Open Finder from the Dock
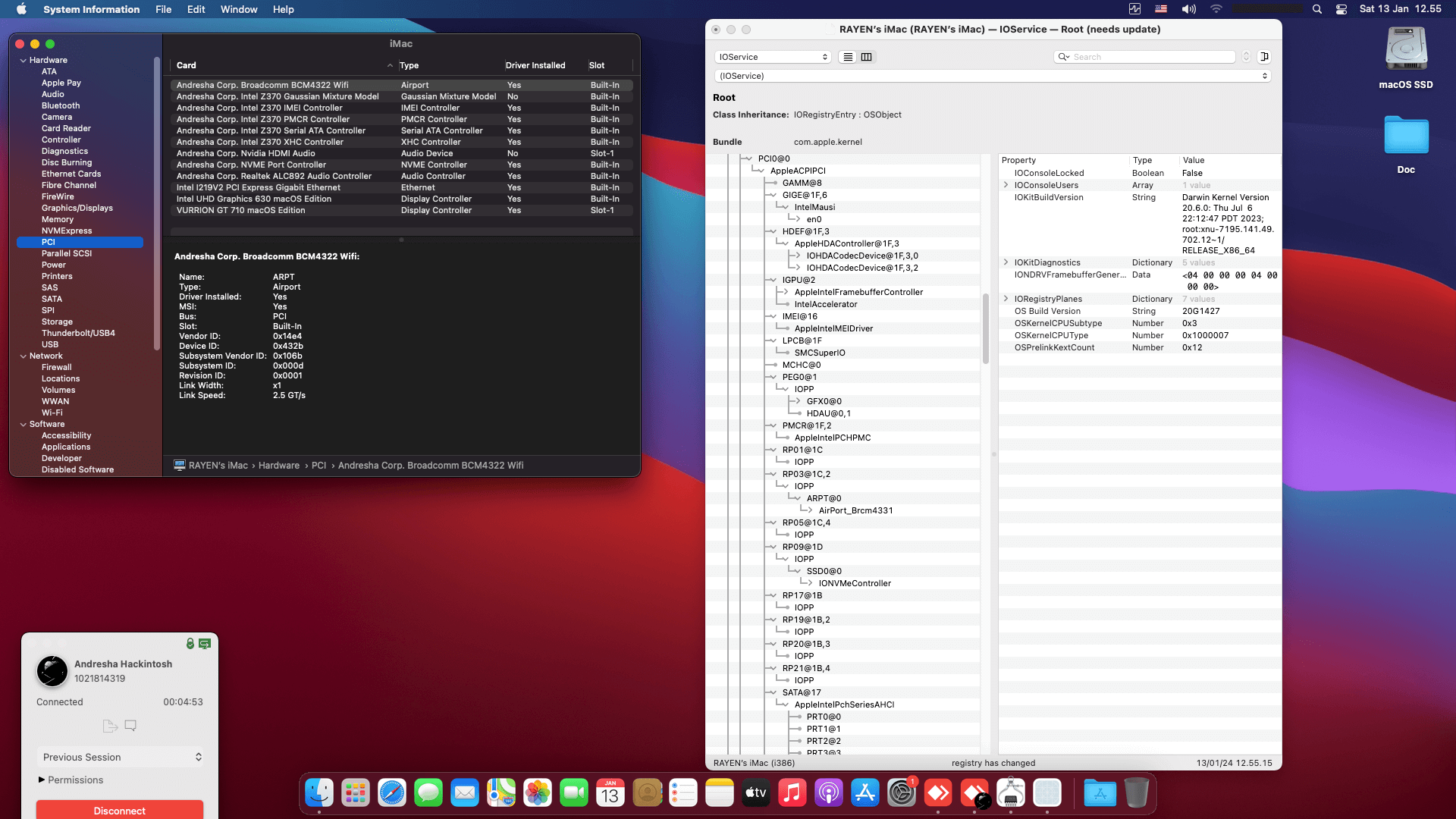 [x=319, y=793]
